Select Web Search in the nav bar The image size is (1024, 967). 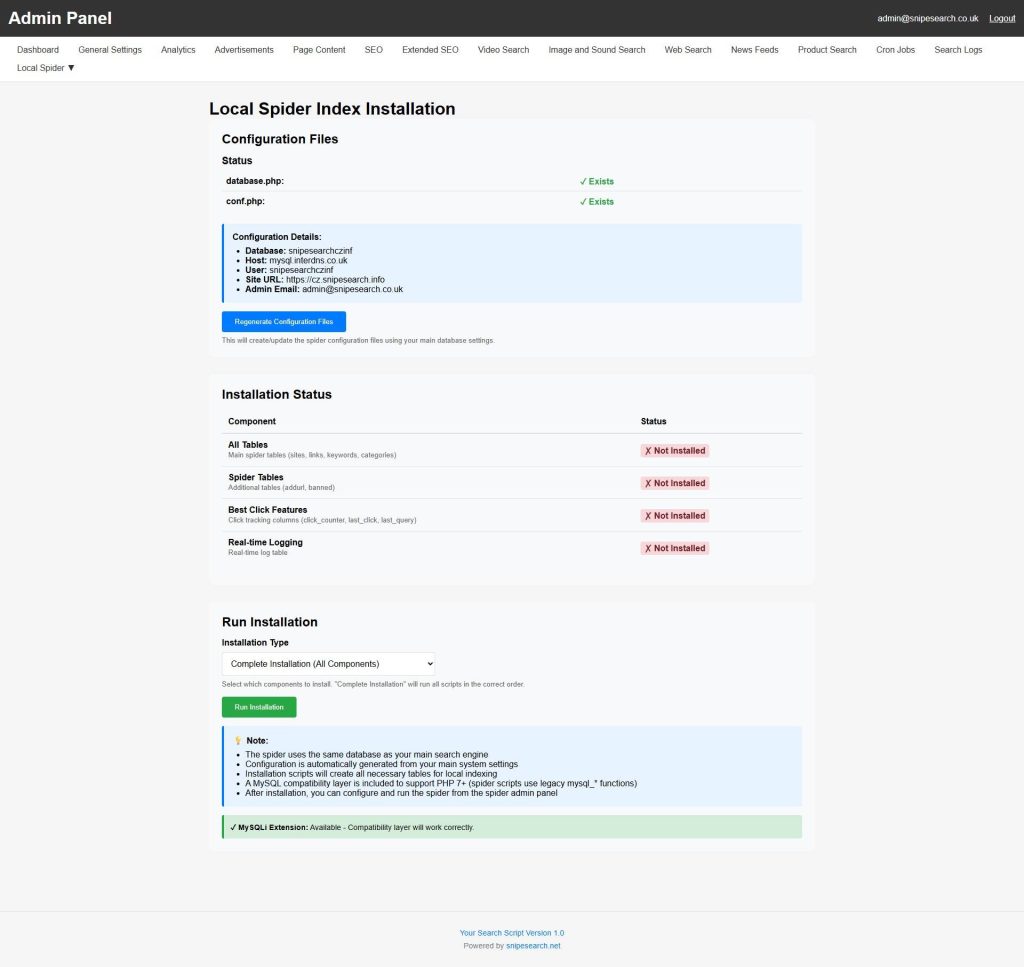click(x=688, y=50)
